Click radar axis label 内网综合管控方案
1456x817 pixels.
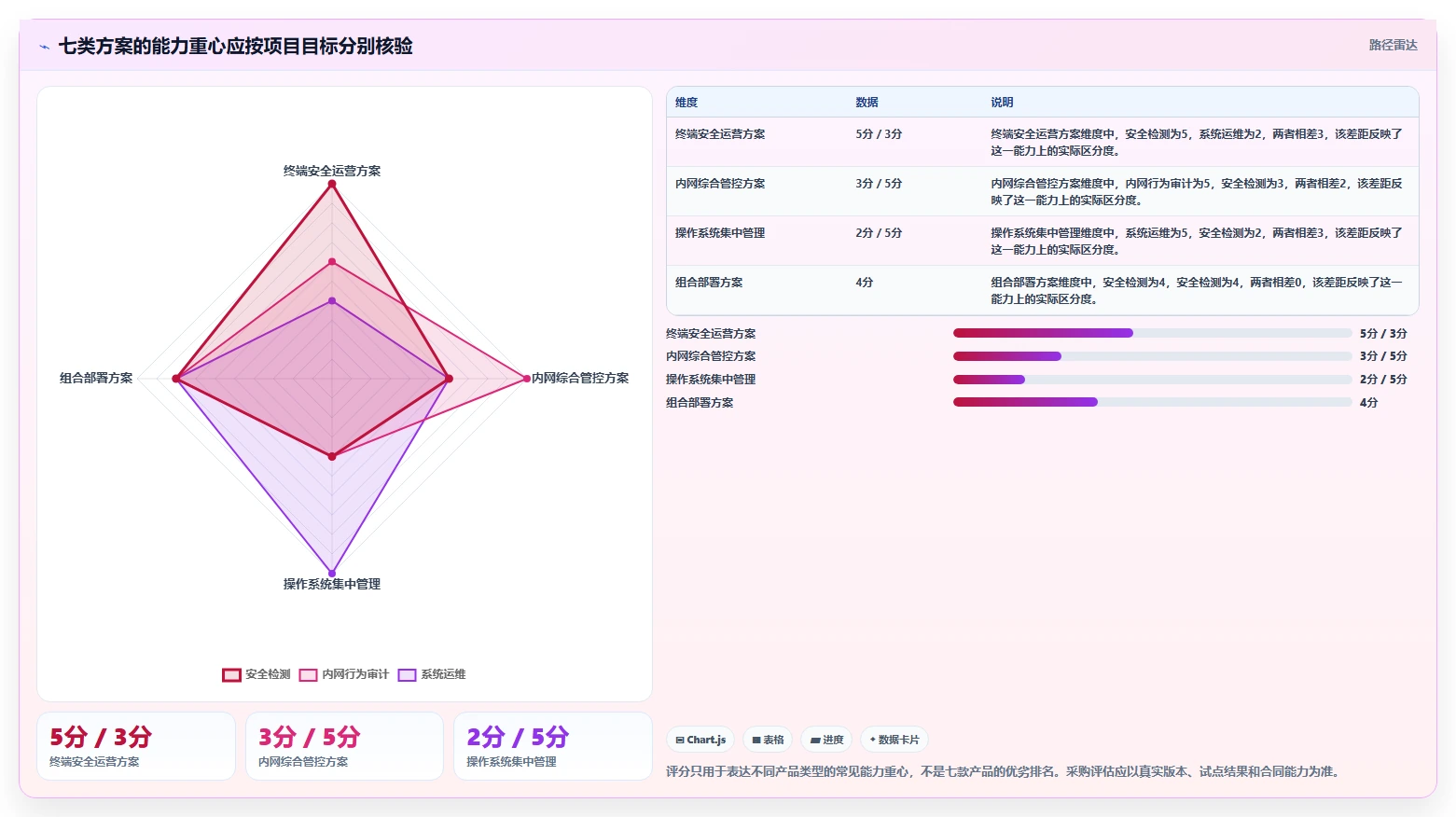580,378
